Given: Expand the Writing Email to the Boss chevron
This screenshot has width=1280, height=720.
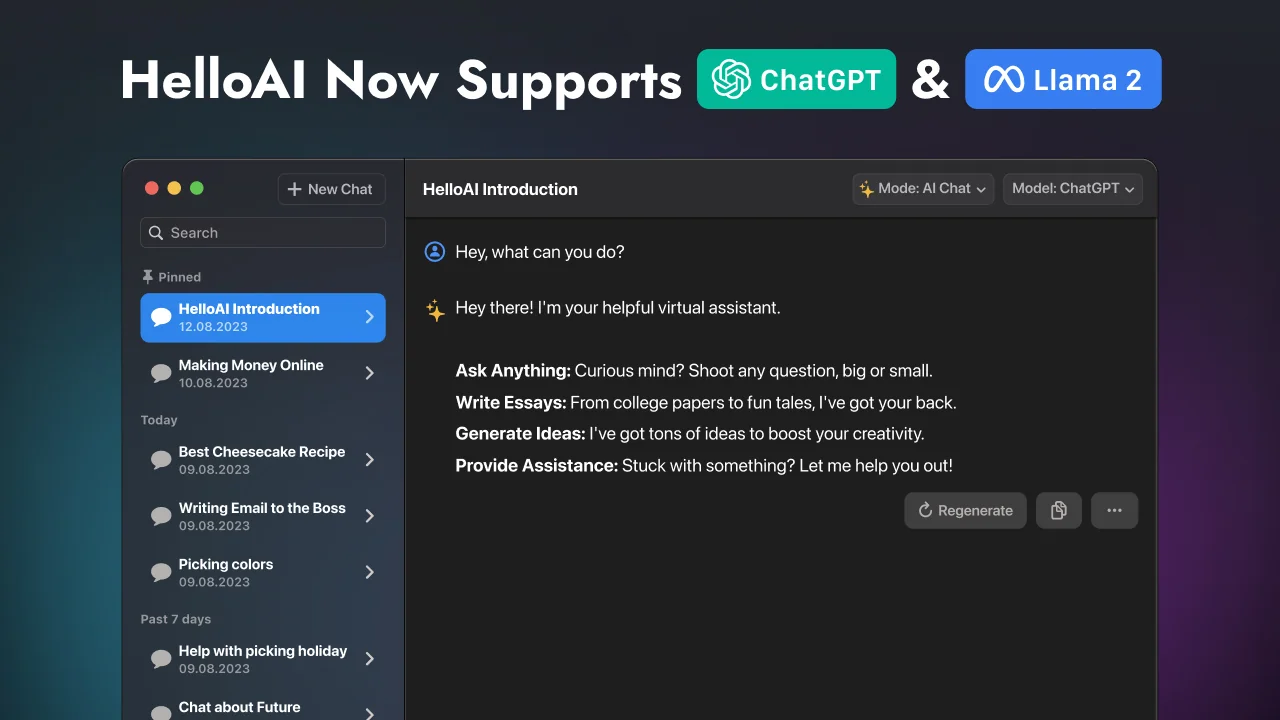Looking at the screenshot, I should pos(369,516).
